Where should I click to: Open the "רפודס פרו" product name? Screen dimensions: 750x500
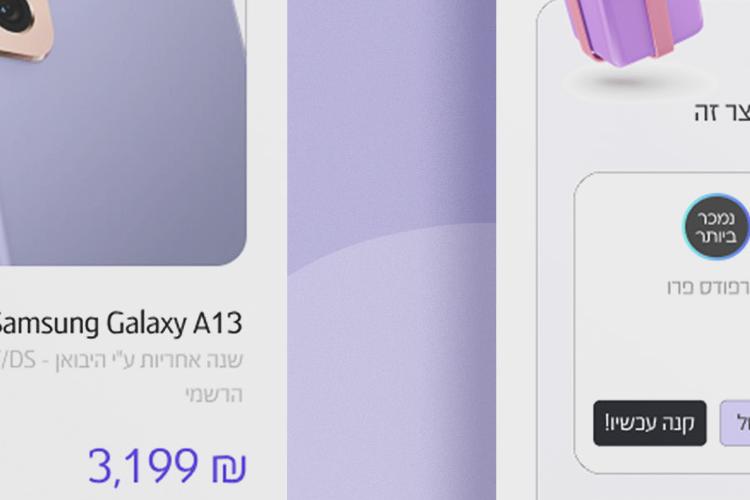(x=708, y=288)
